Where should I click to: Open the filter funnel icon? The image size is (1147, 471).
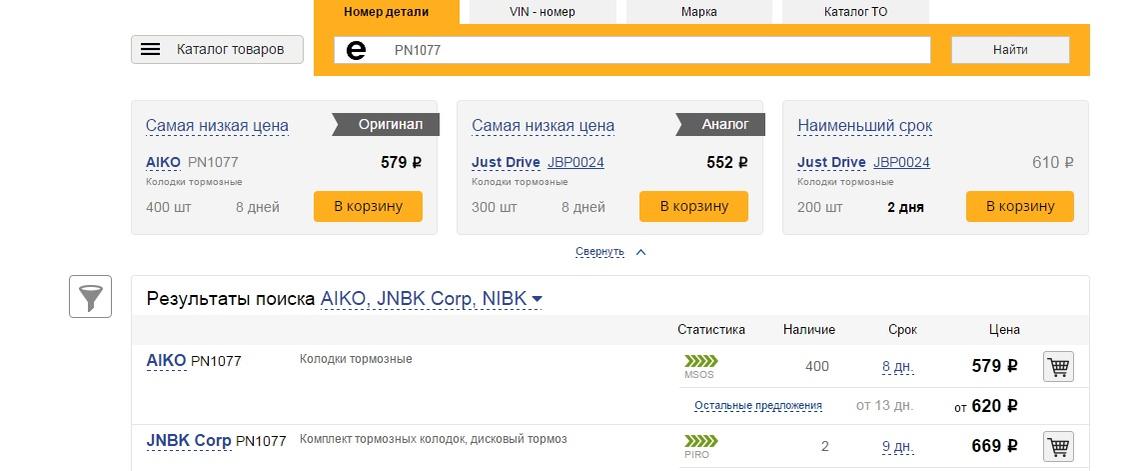tap(91, 296)
